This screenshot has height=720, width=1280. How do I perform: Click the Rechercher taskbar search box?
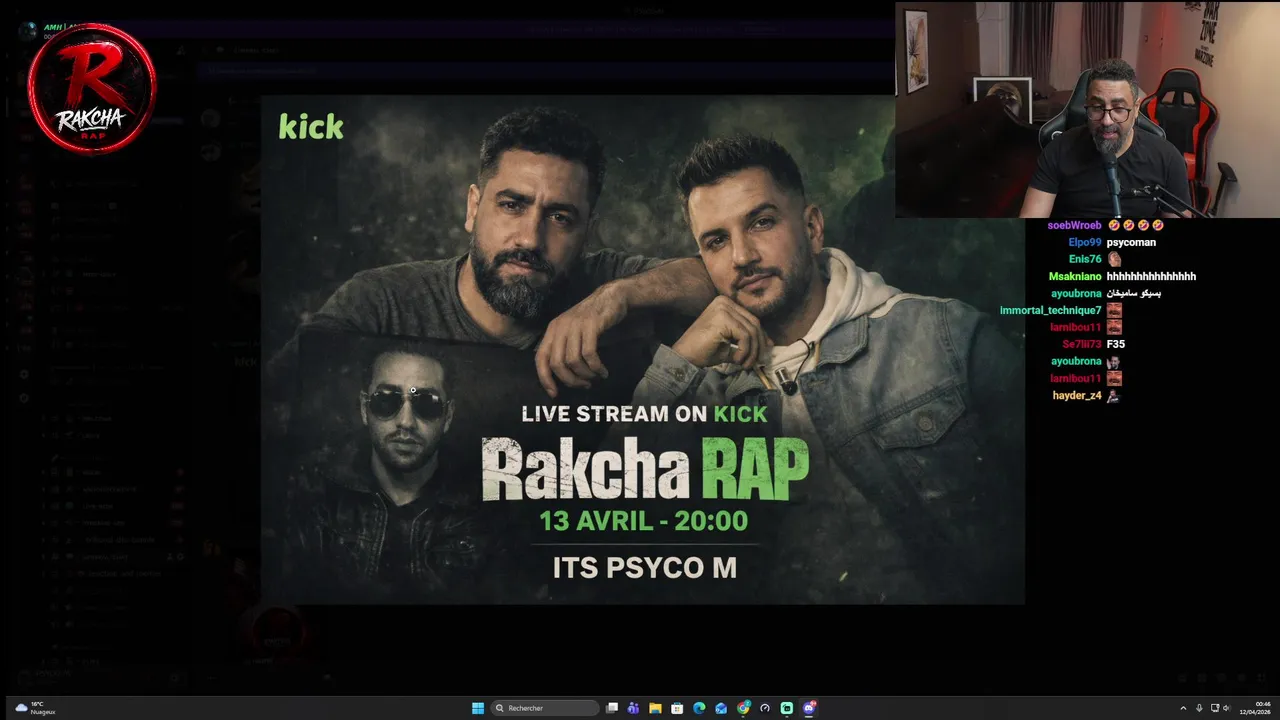(x=546, y=708)
